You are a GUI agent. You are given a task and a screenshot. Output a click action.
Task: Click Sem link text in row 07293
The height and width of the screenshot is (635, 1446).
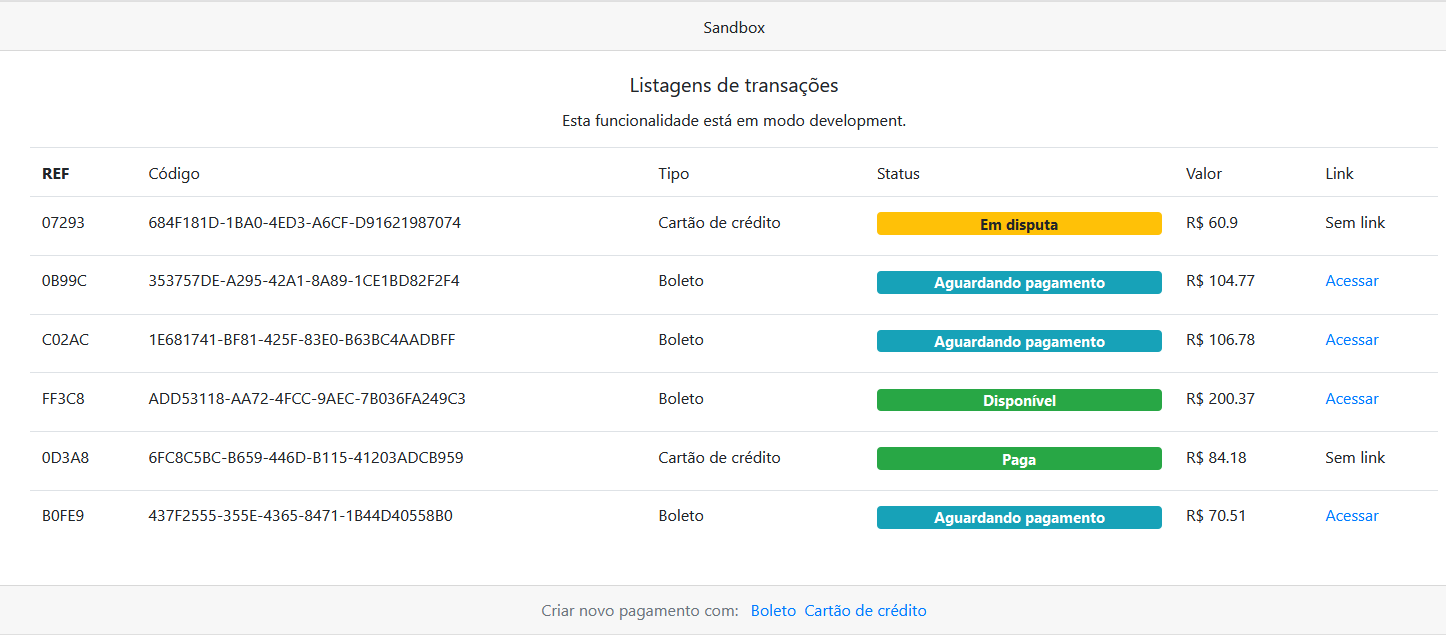[1355, 223]
